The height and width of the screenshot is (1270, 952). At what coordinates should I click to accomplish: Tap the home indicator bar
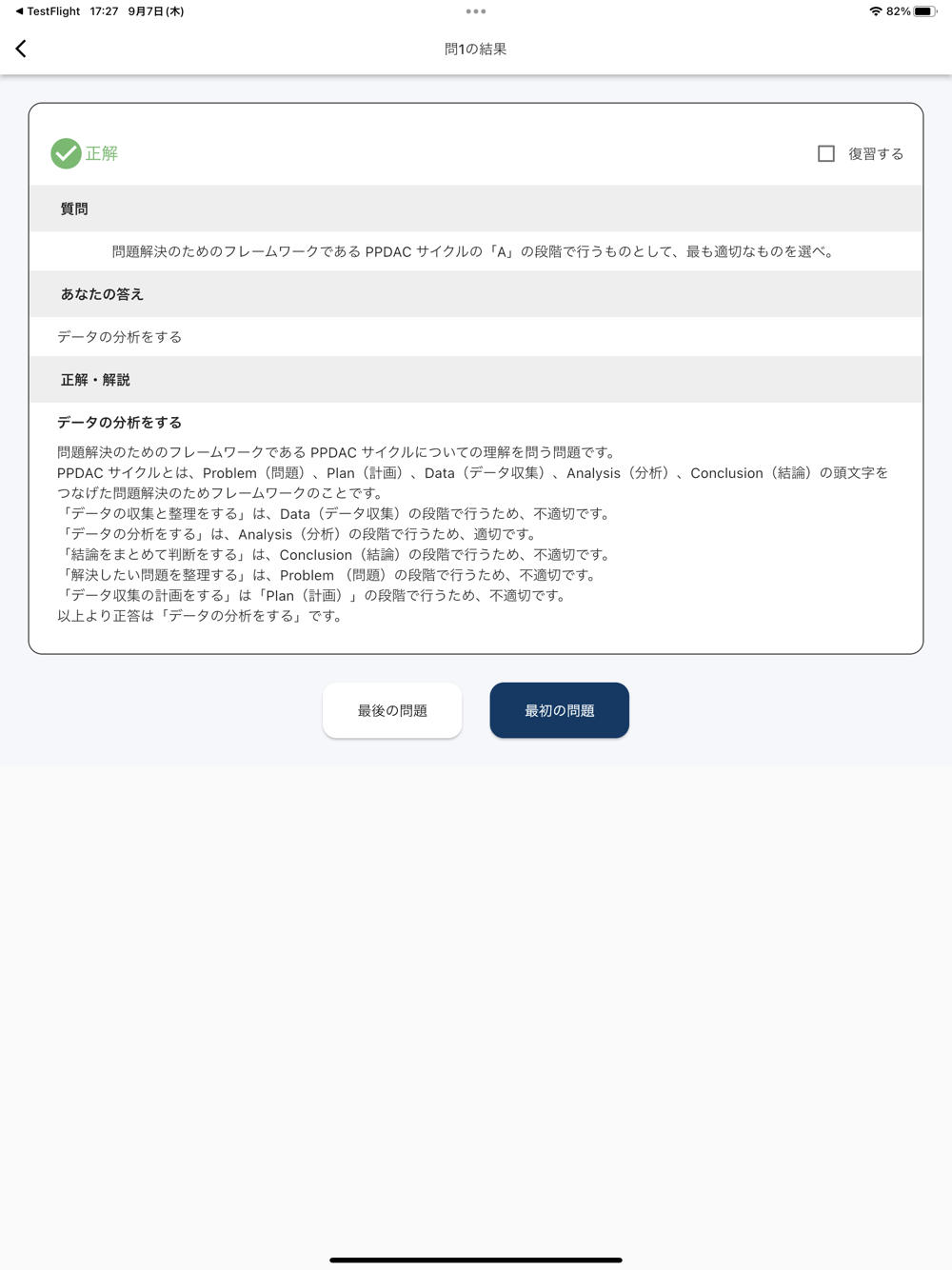point(476,1260)
